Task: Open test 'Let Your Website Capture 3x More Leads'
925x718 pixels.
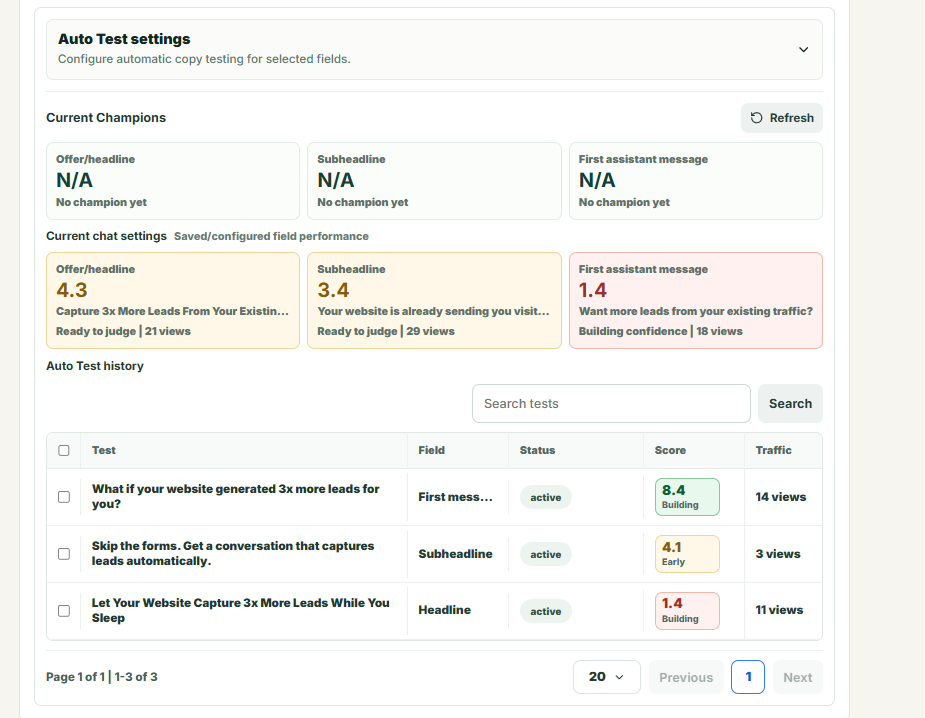Action: (240, 610)
